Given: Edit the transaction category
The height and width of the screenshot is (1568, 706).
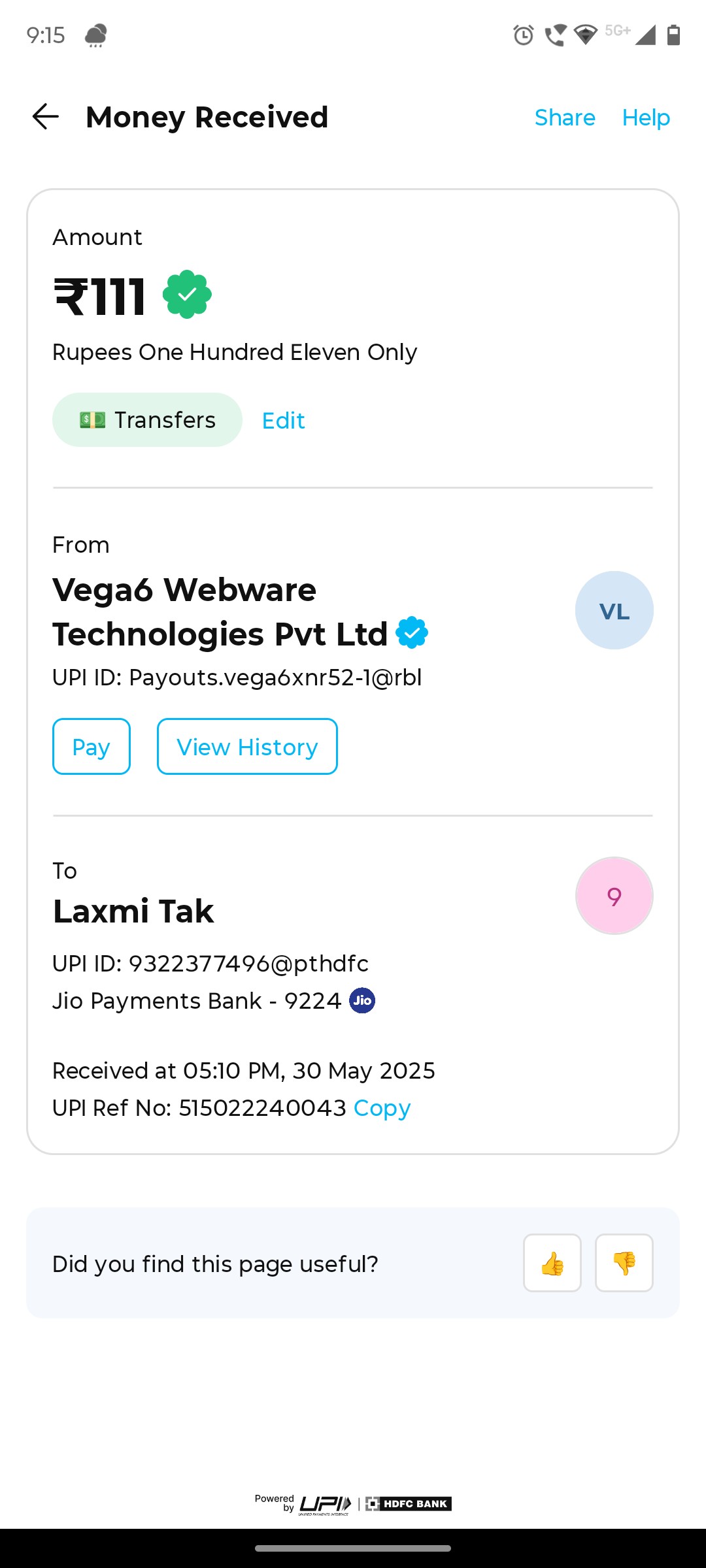Looking at the screenshot, I should pyautogui.click(x=283, y=421).
